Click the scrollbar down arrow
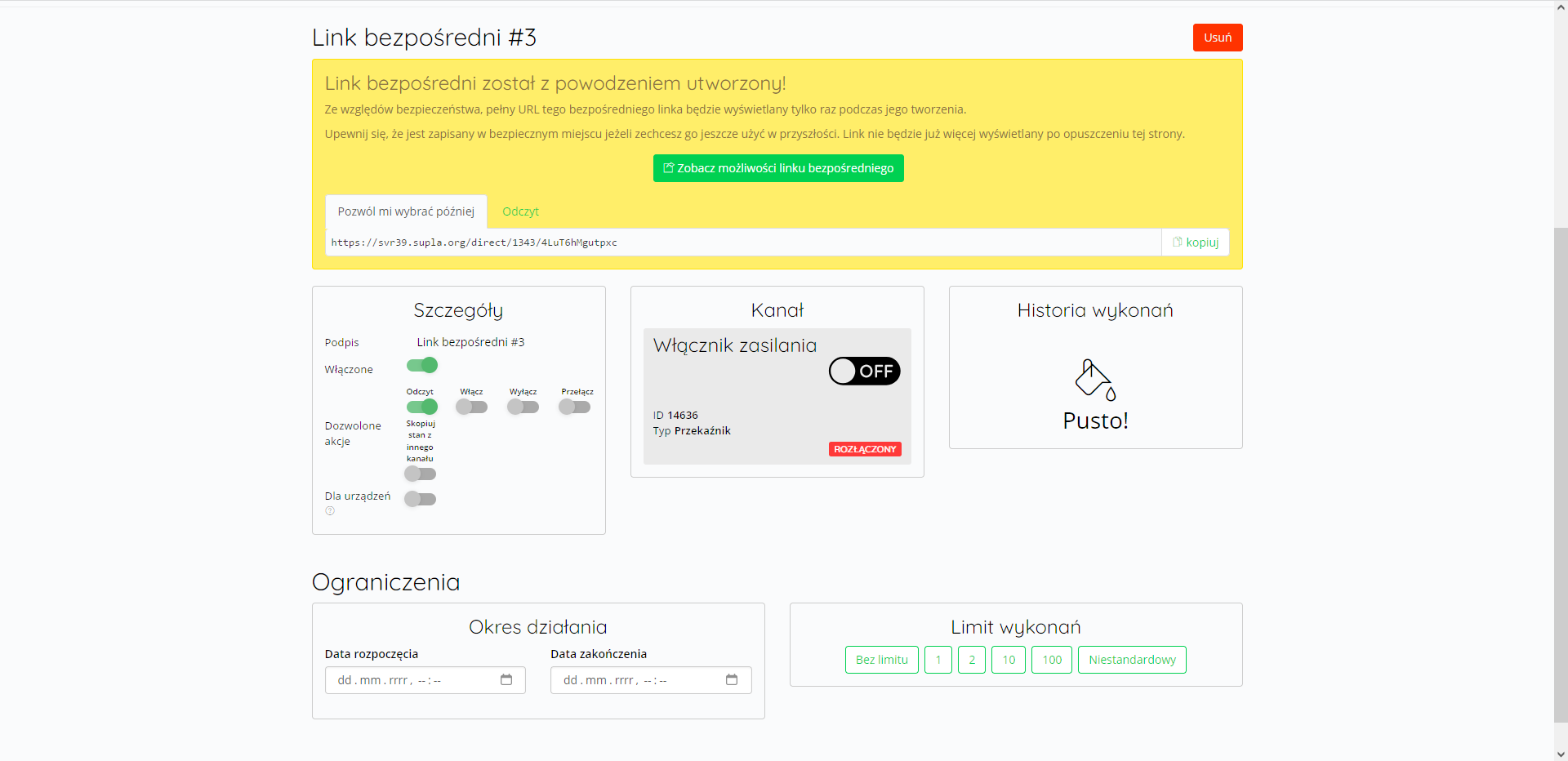The width and height of the screenshot is (1568, 761). (x=1561, y=754)
